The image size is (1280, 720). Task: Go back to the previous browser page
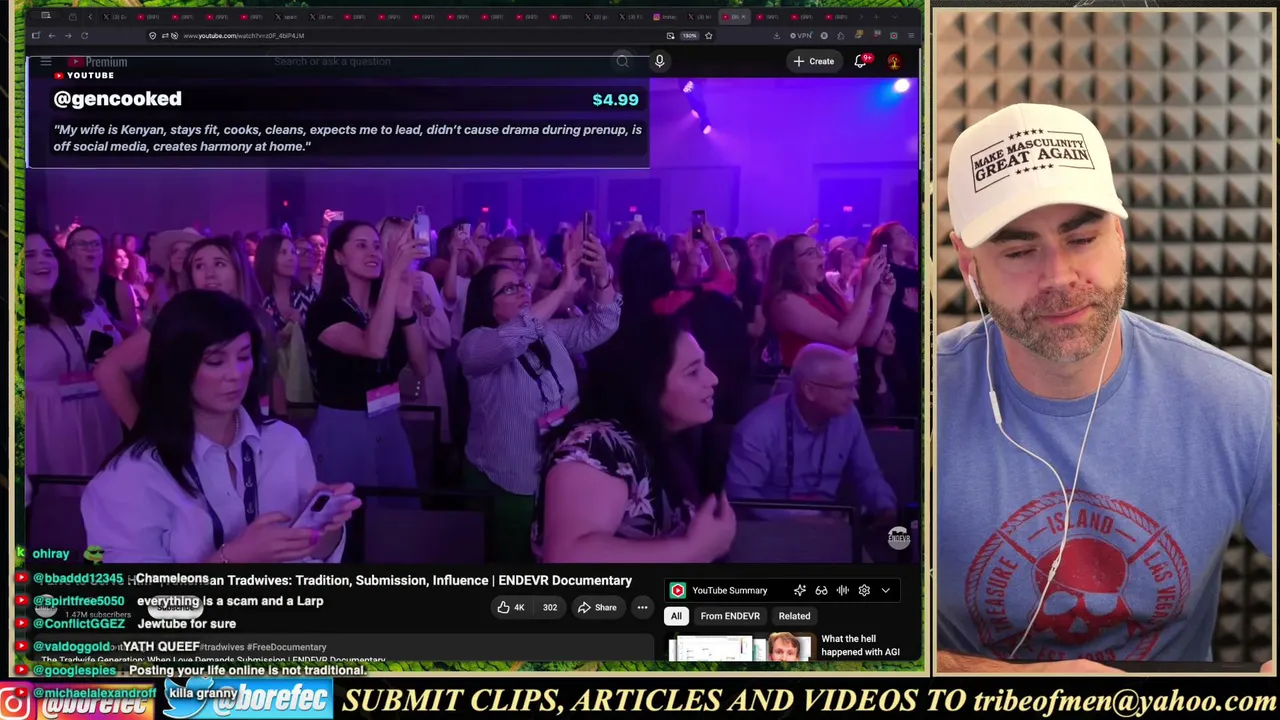[51, 36]
